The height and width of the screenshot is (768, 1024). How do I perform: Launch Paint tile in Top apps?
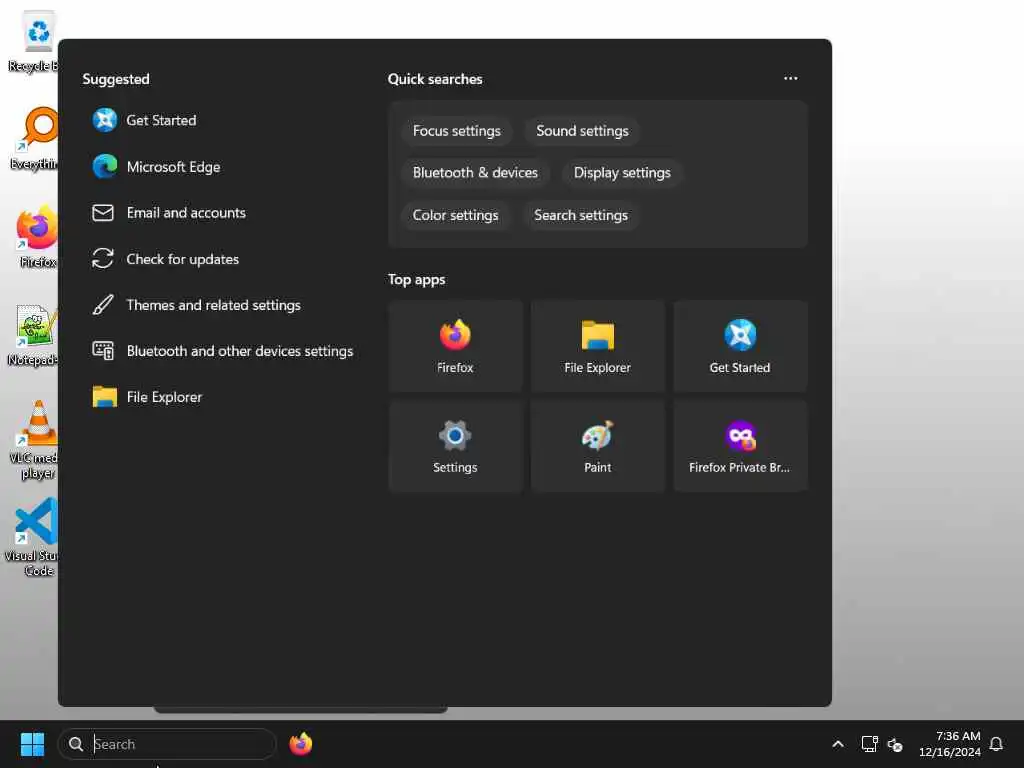[x=598, y=446]
